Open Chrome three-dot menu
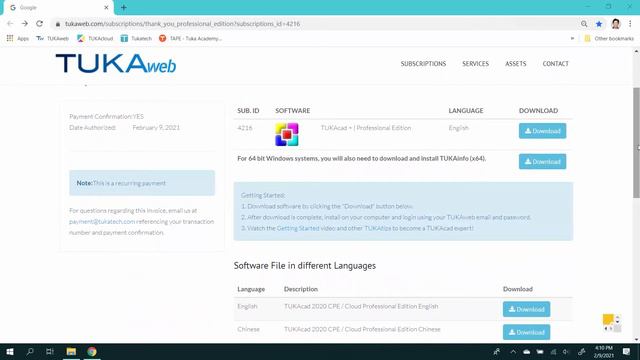 point(630,24)
